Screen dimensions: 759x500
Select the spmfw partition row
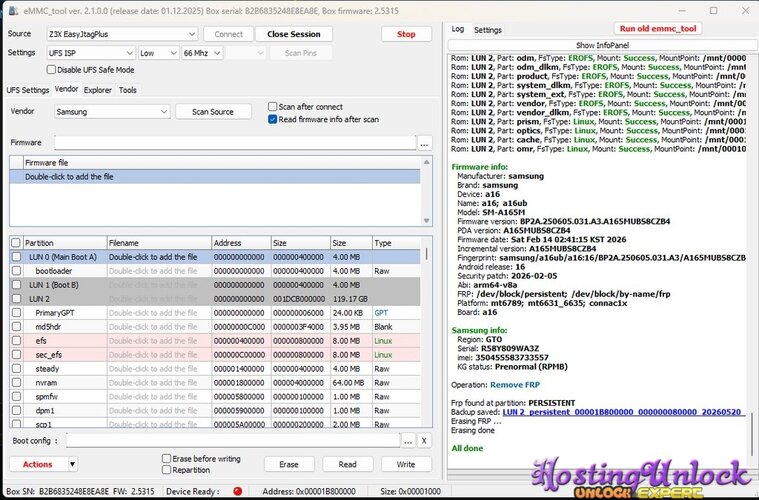point(214,396)
